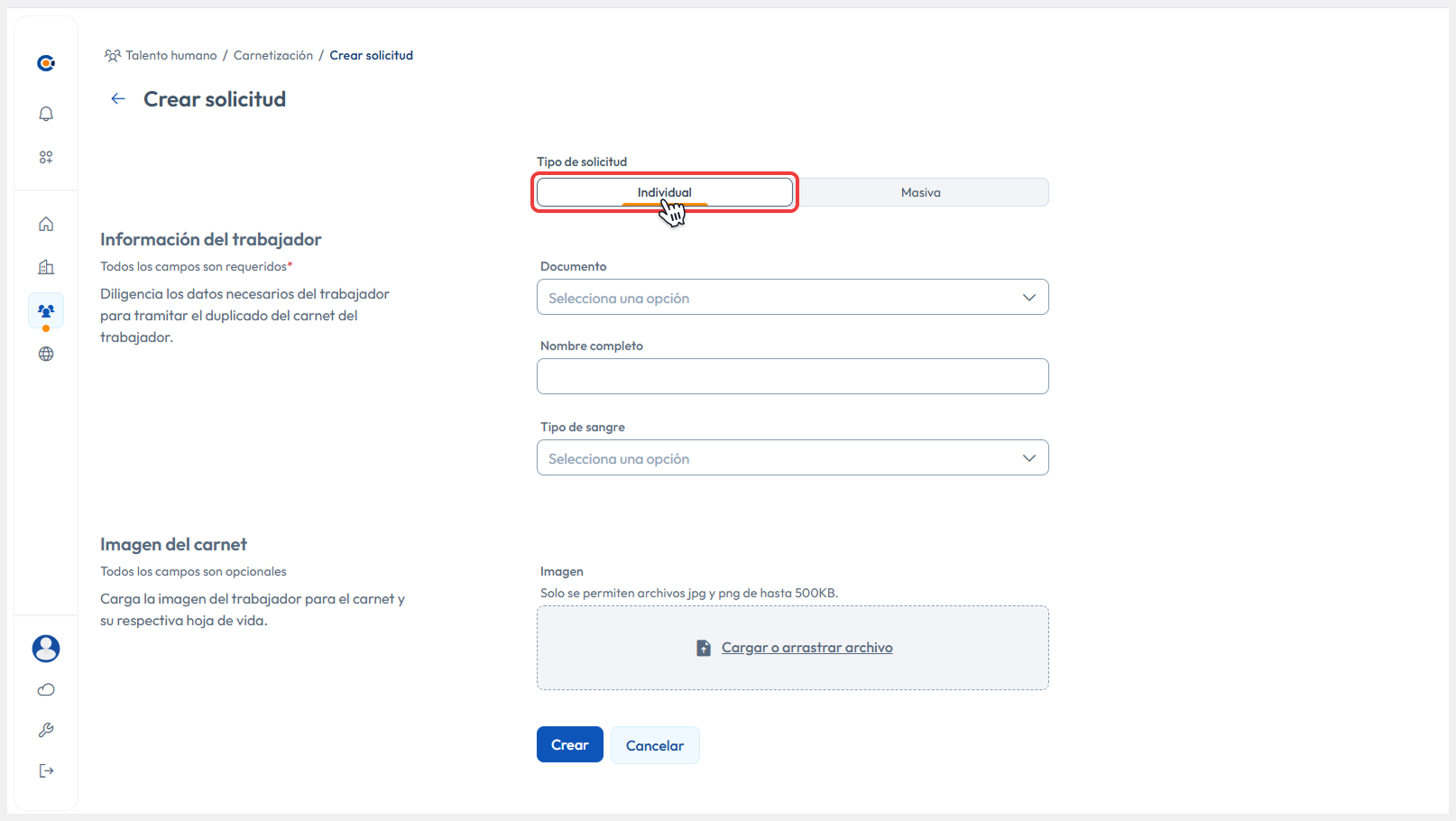Expand the Documento dropdown
This screenshot has width=1456, height=821.
(792, 298)
